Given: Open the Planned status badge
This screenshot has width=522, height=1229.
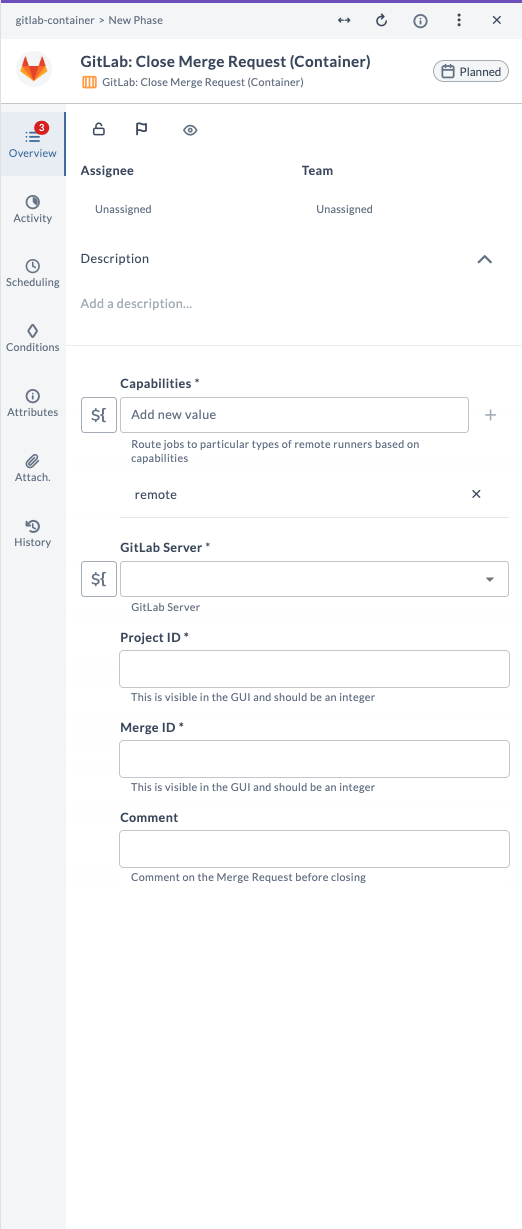Looking at the screenshot, I should point(471,72).
